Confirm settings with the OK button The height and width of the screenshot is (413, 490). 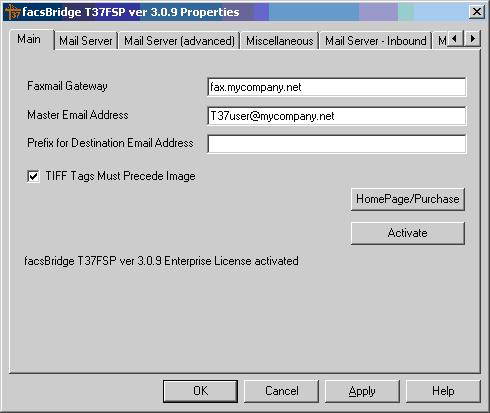point(200,391)
